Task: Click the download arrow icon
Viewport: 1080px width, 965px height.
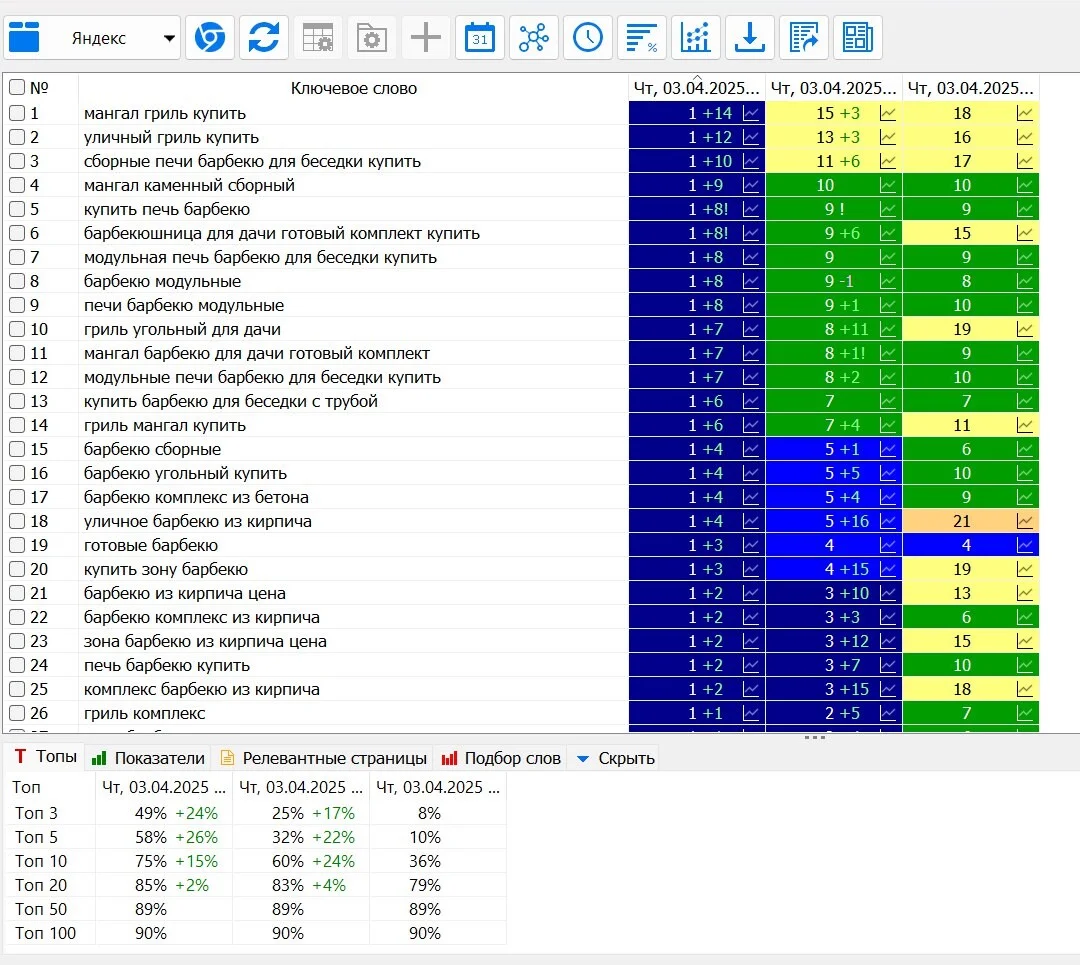Action: tap(749, 37)
